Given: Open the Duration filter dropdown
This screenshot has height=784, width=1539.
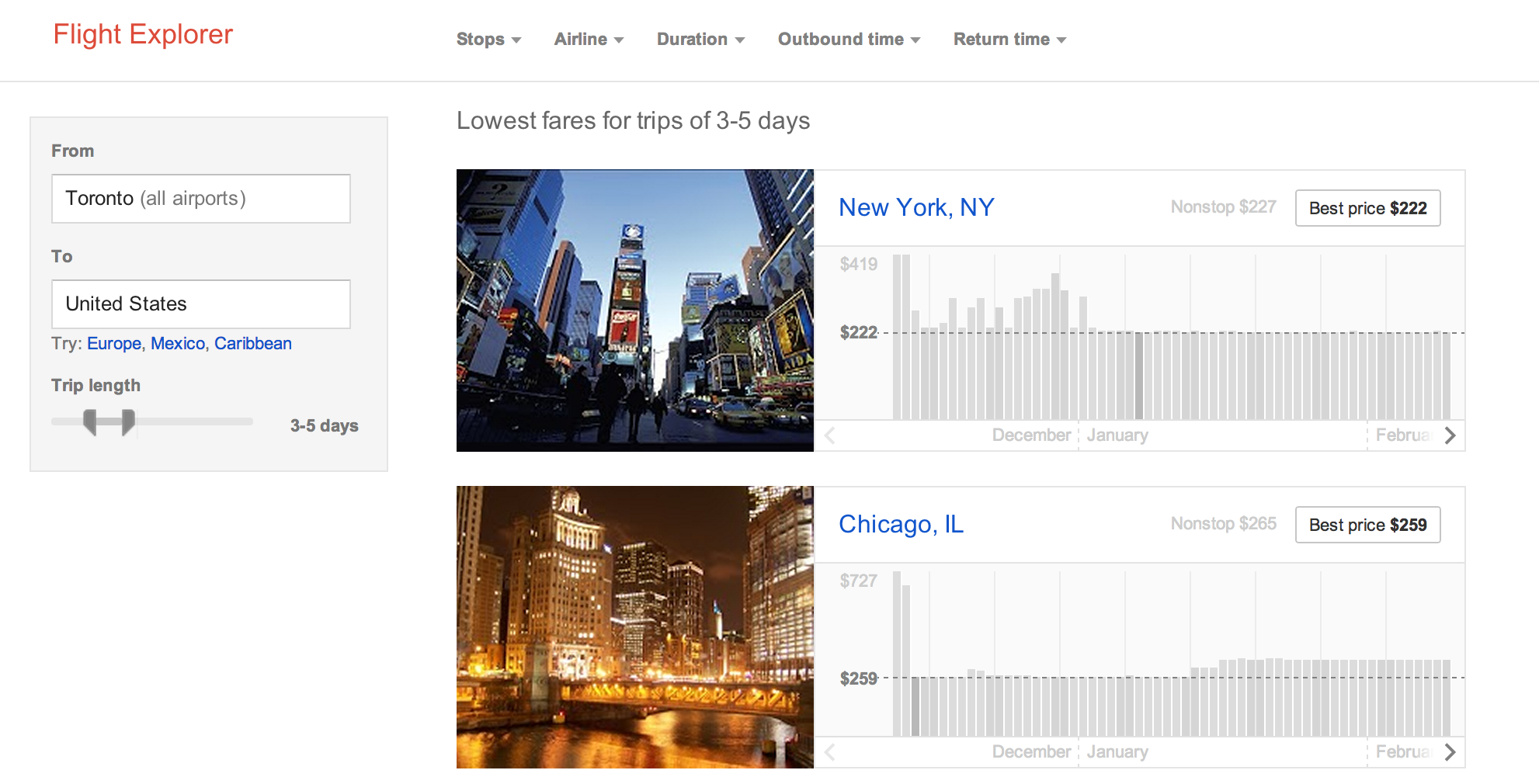Looking at the screenshot, I should 700,39.
